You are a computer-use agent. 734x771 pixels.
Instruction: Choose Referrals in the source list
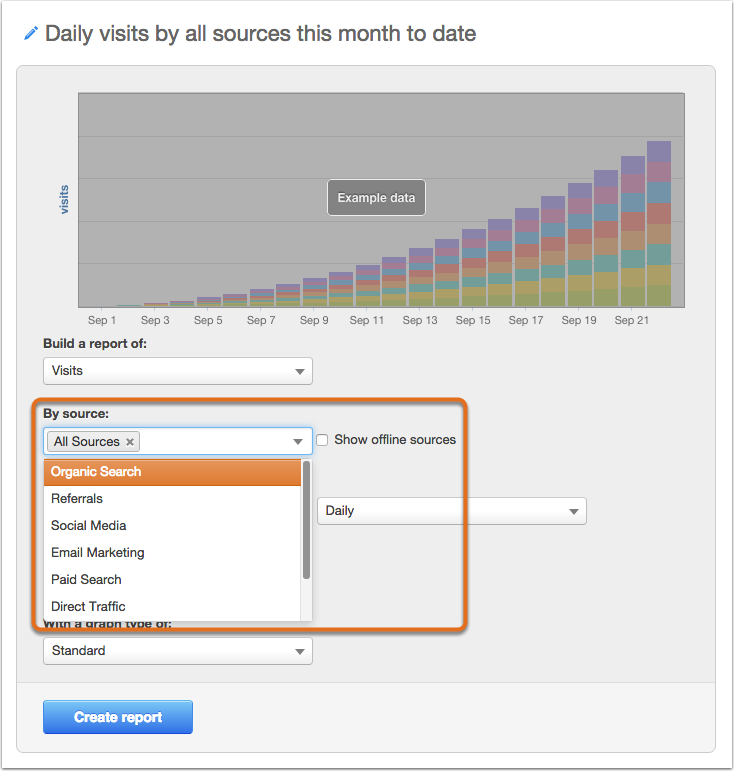[172, 499]
